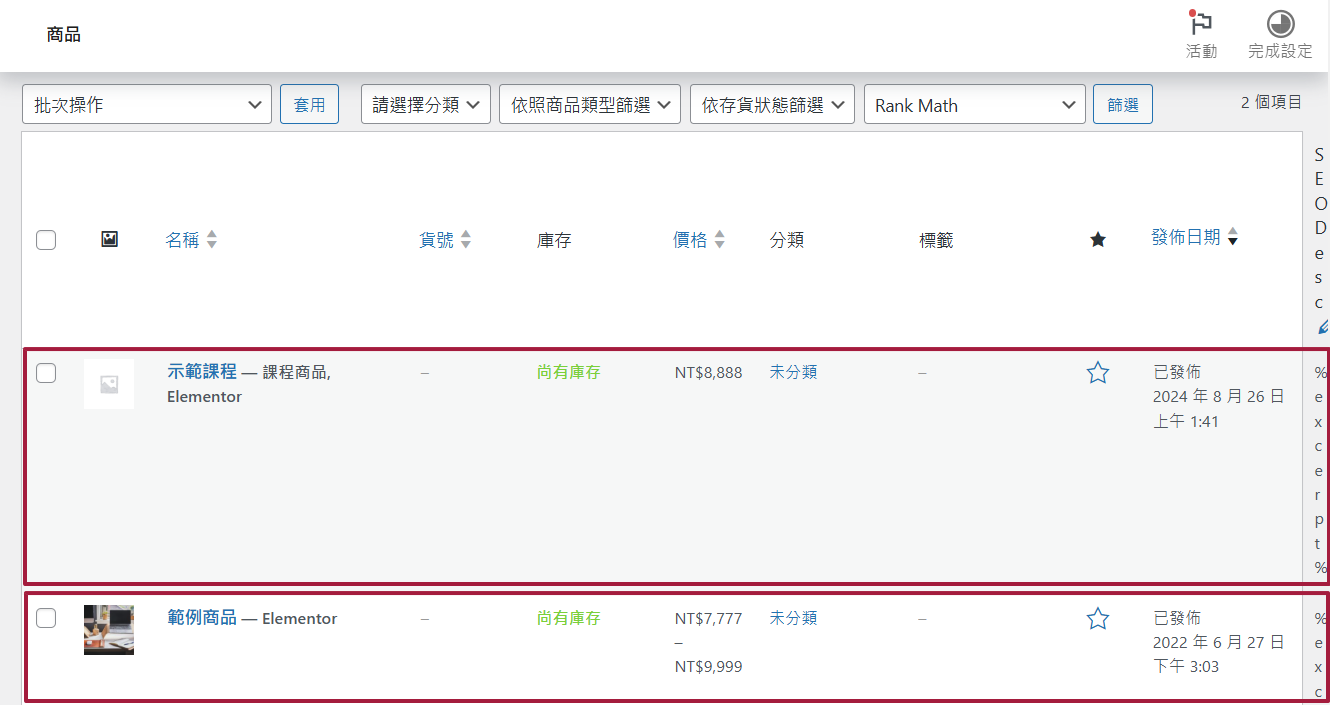1330x705 pixels.
Task: Click the 貨號 sort arrows icon
Action: click(x=465, y=240)
